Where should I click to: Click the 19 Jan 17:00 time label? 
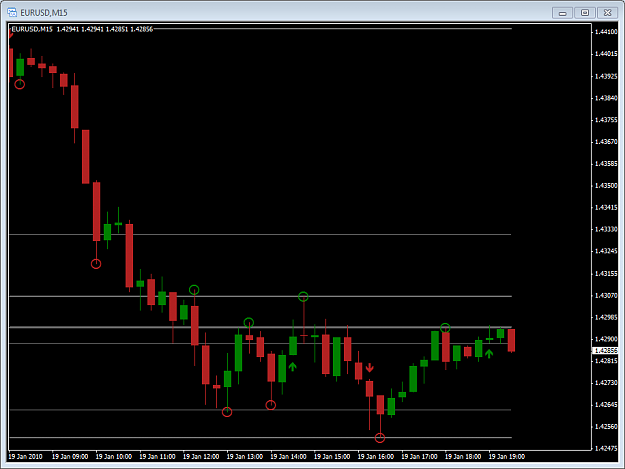(x=419, y=457)
